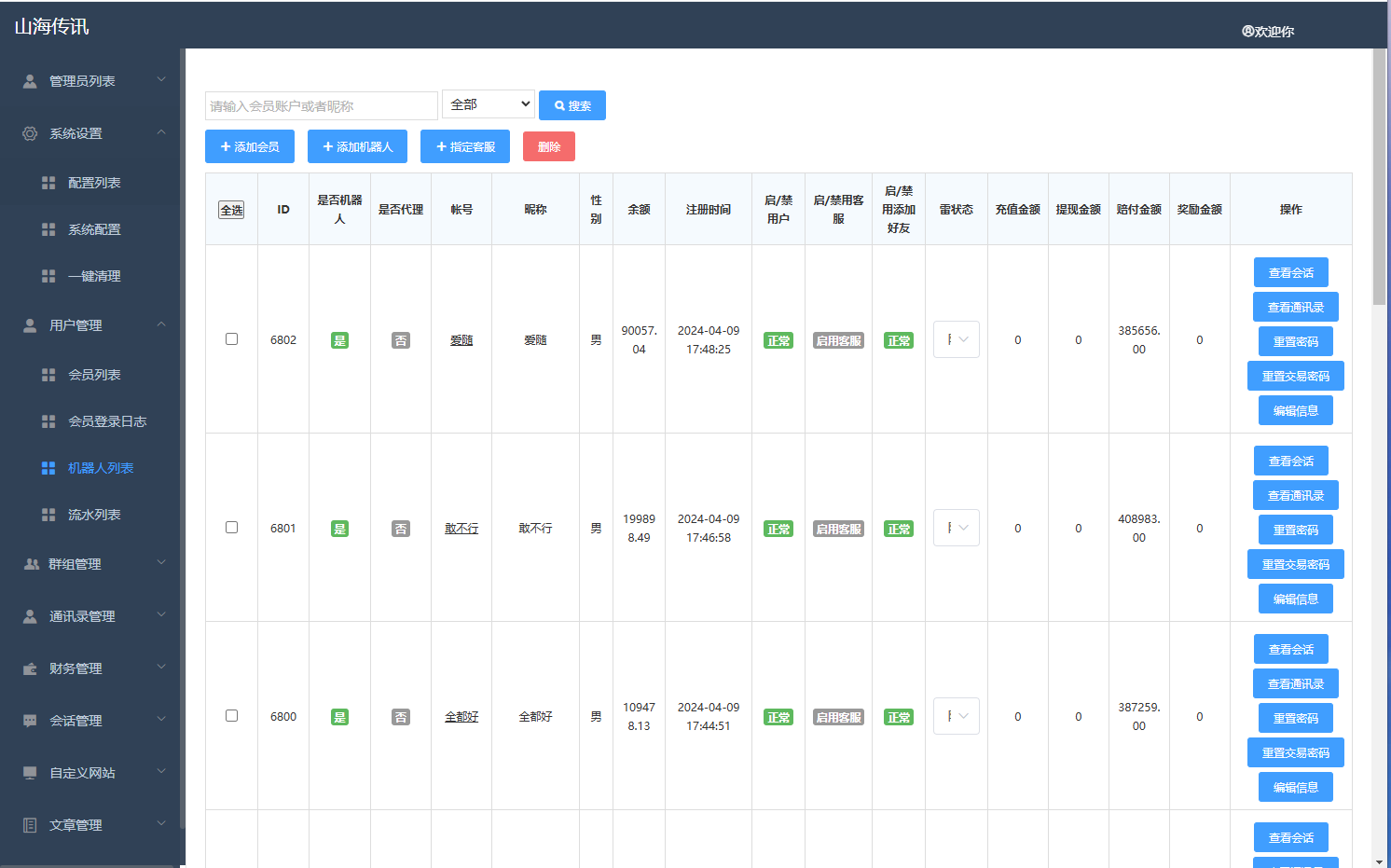Open 雷状态 dropdown for ID 6801
The height and width of the screenshot is (868, 1391).
[x=957, y=528]
